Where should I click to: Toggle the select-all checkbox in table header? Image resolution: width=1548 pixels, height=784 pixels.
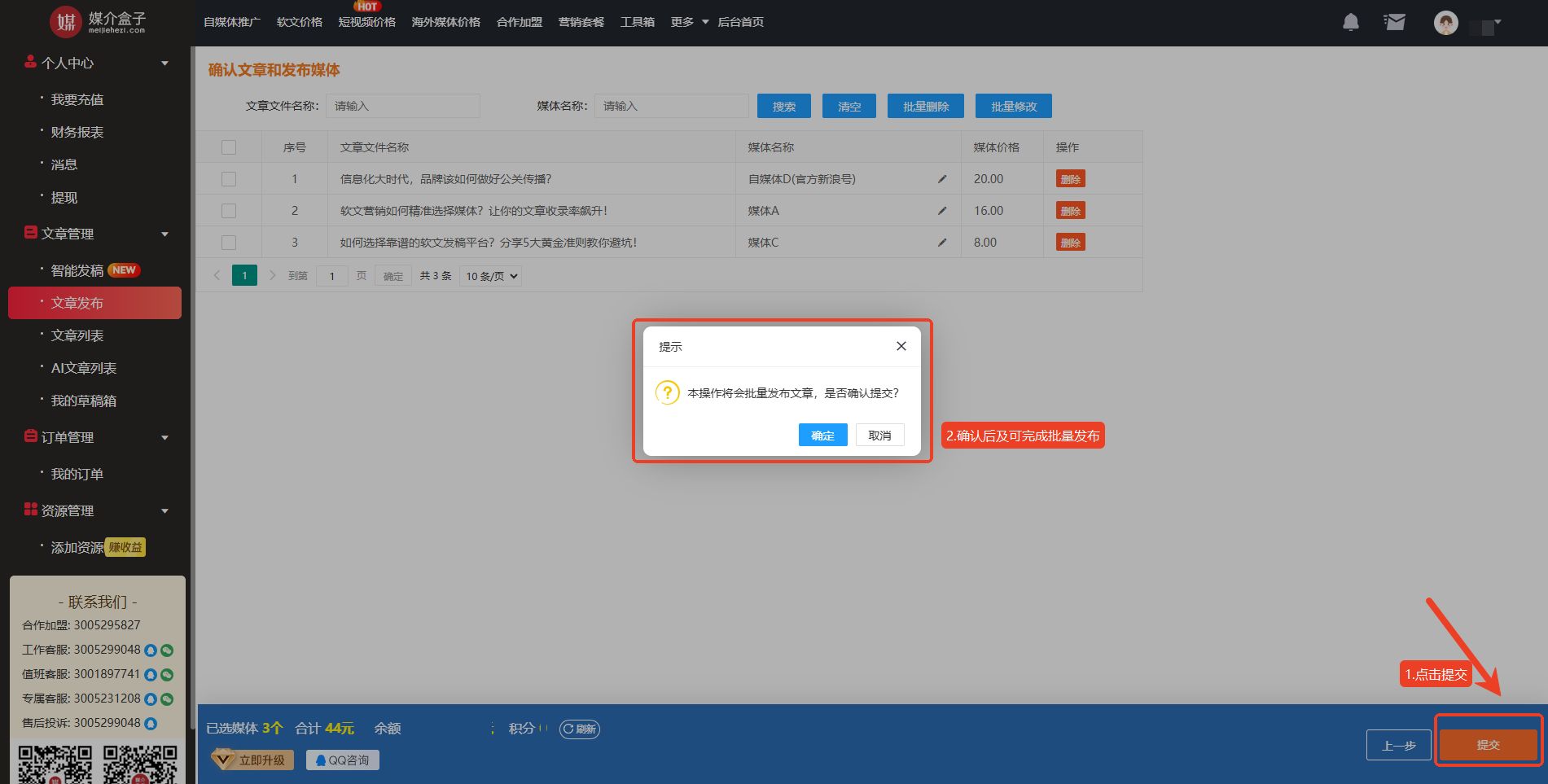coord(229,147)
